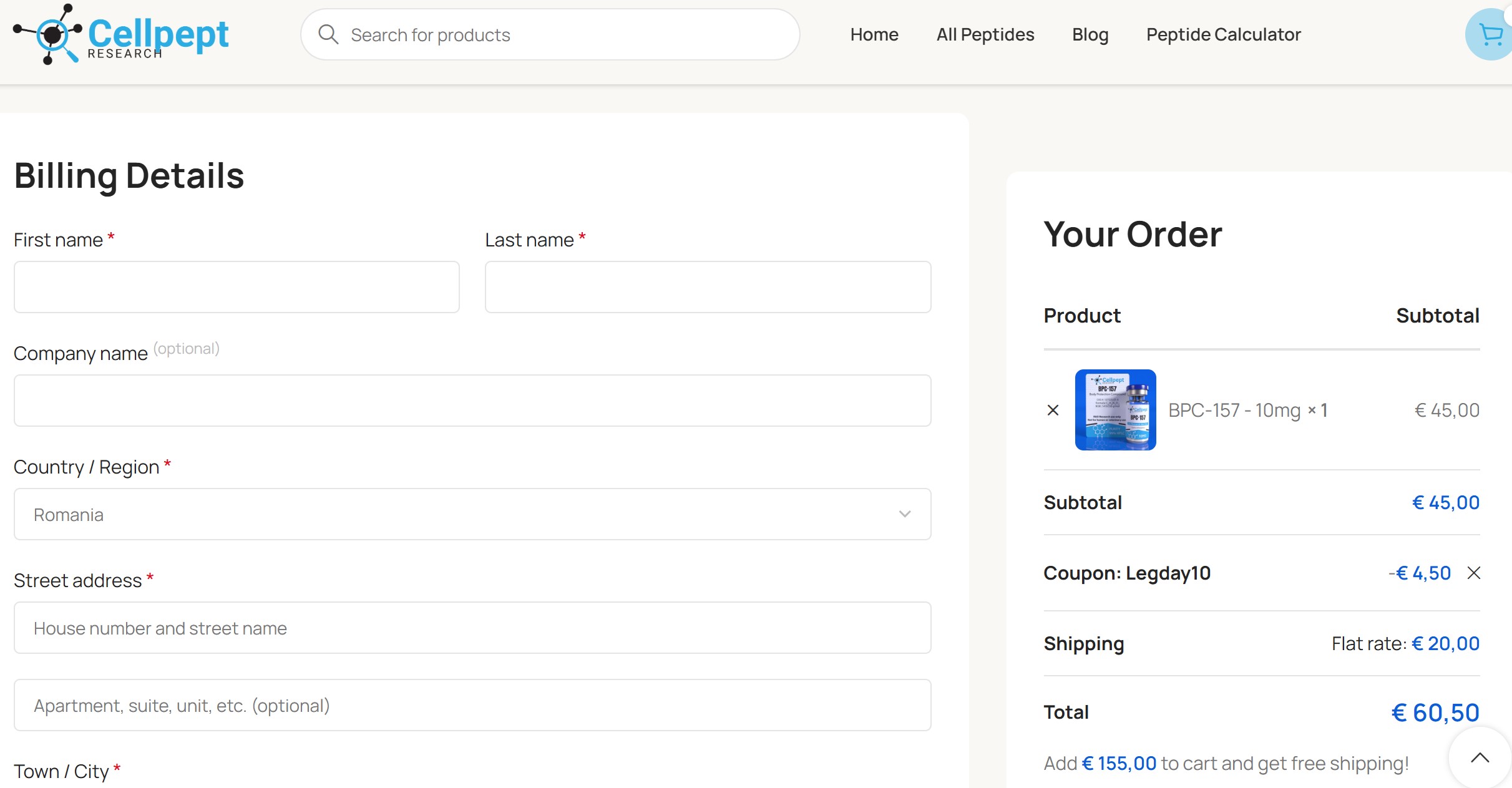Open the Country dropdown chevron
The image size is (1512, 788).
coord(905,514)
